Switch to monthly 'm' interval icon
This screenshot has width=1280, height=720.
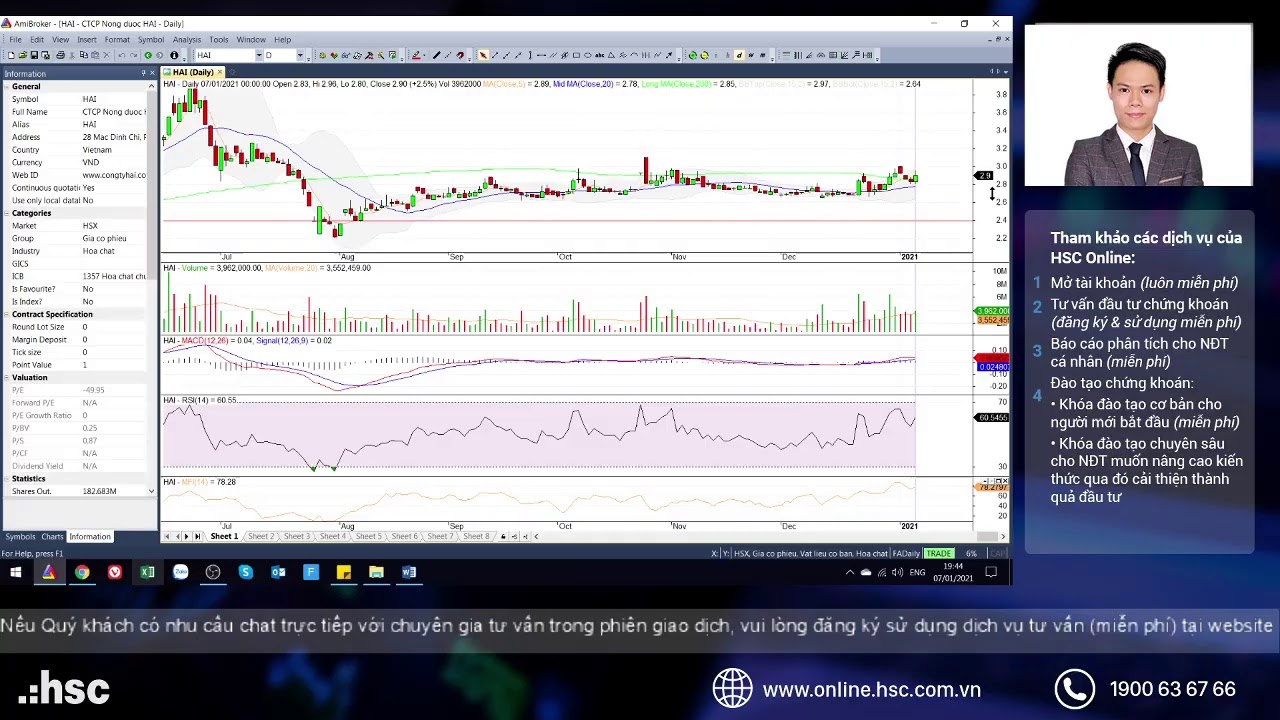click(763, 55)
